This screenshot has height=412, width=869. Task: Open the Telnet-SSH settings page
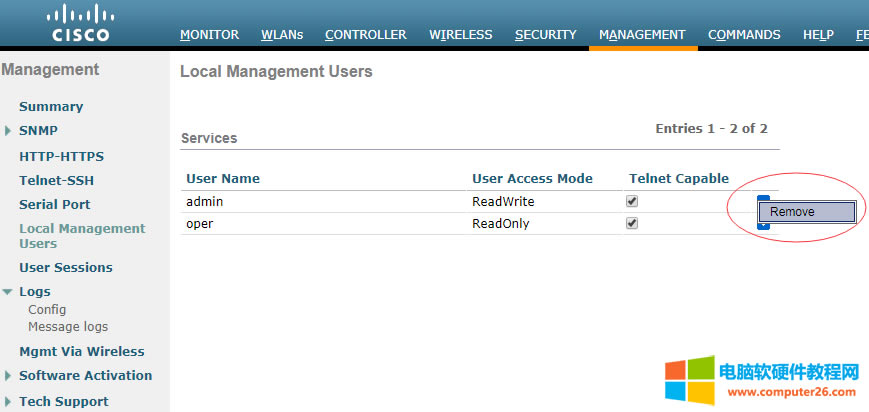(x=56, y=181)
